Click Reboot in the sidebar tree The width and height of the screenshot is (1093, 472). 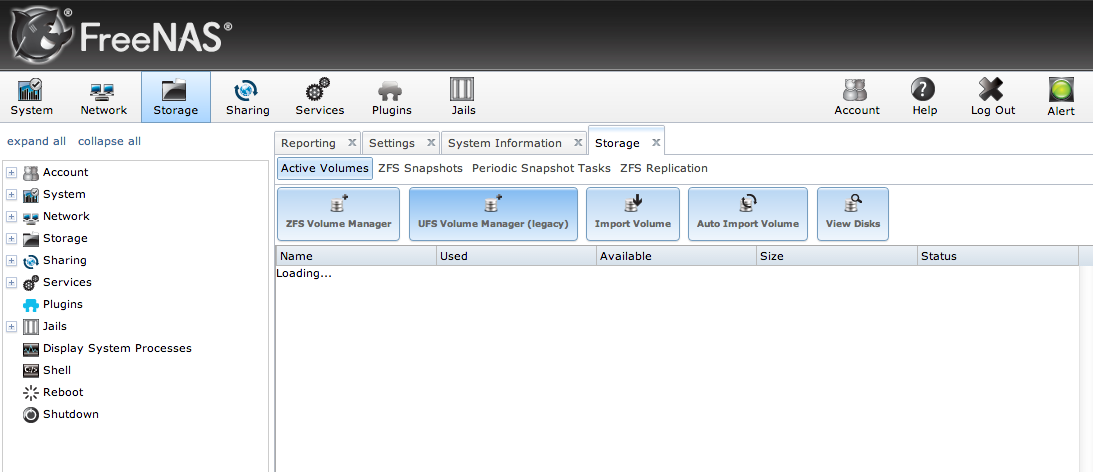[63, 392]
